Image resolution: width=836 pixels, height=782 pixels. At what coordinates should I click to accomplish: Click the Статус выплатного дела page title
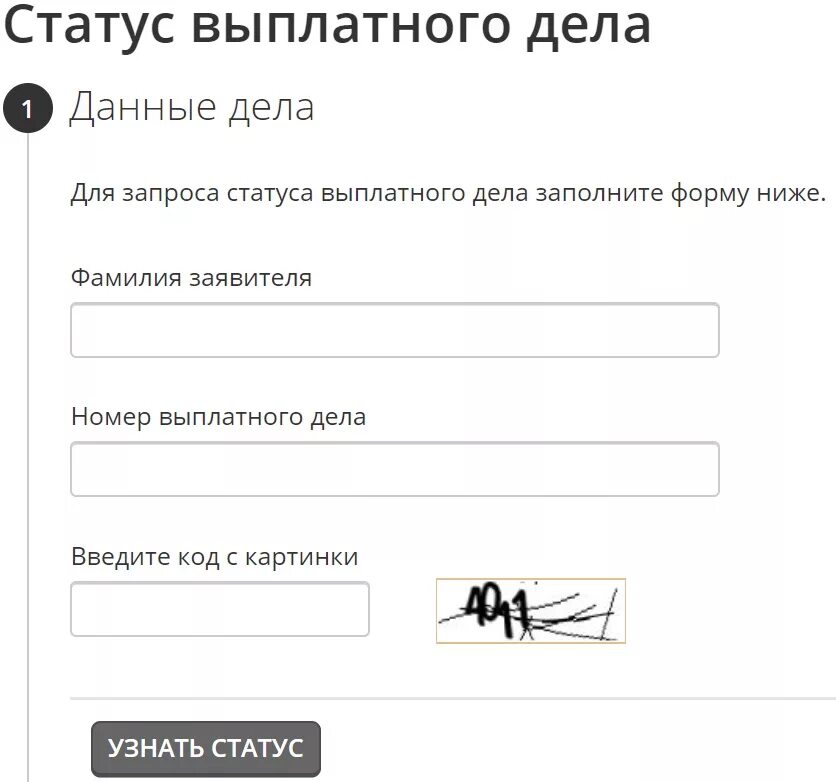pyautogui.click(x=327, y=26)
